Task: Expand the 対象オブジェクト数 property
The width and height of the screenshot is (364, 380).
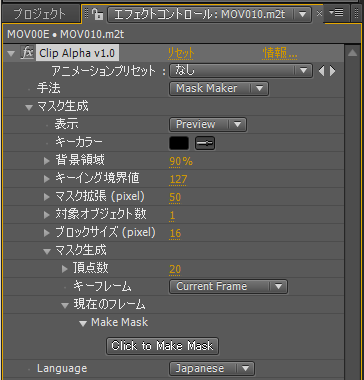Action: coord(47,215)
